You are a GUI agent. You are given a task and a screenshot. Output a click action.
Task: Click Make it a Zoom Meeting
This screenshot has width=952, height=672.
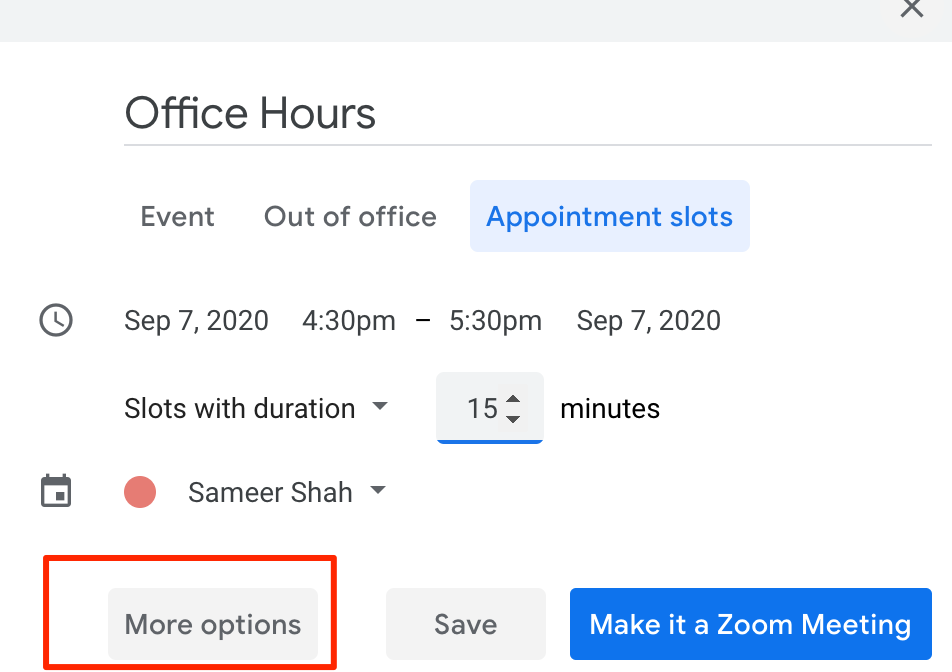point(750,625)
